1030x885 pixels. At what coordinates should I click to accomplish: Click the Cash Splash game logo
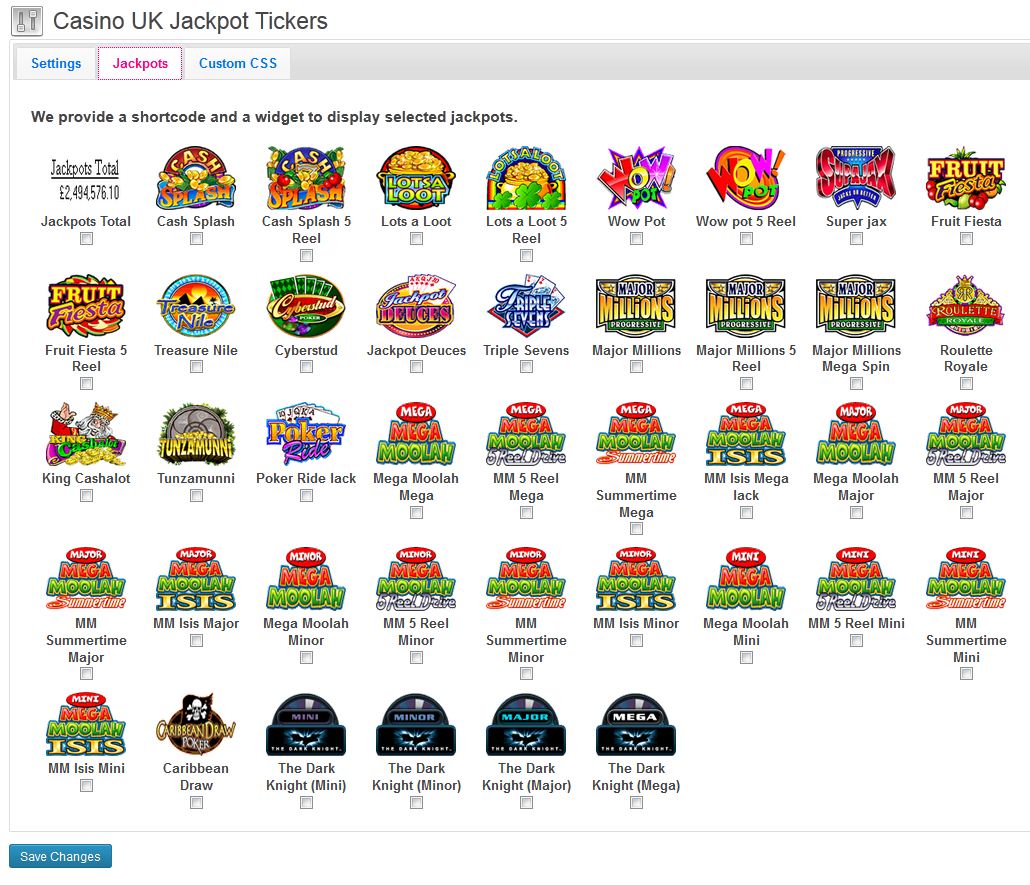point(196,177)
